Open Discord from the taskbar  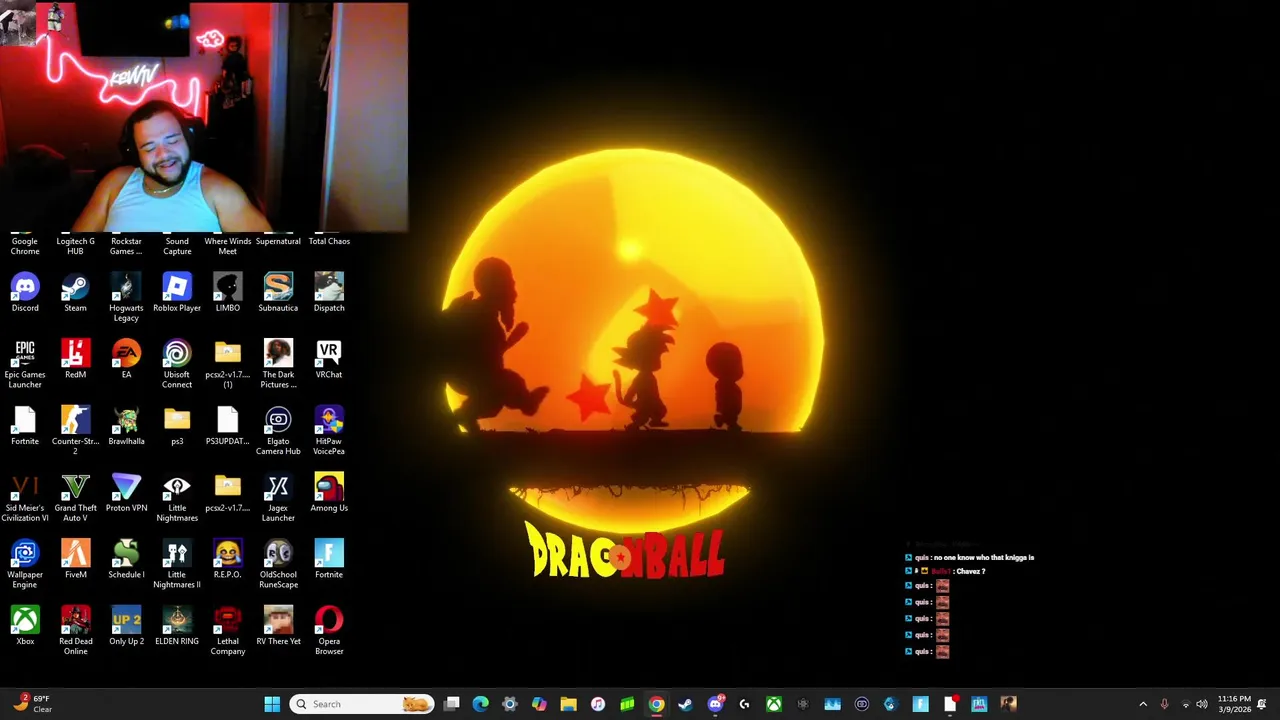tap(715, 704)
